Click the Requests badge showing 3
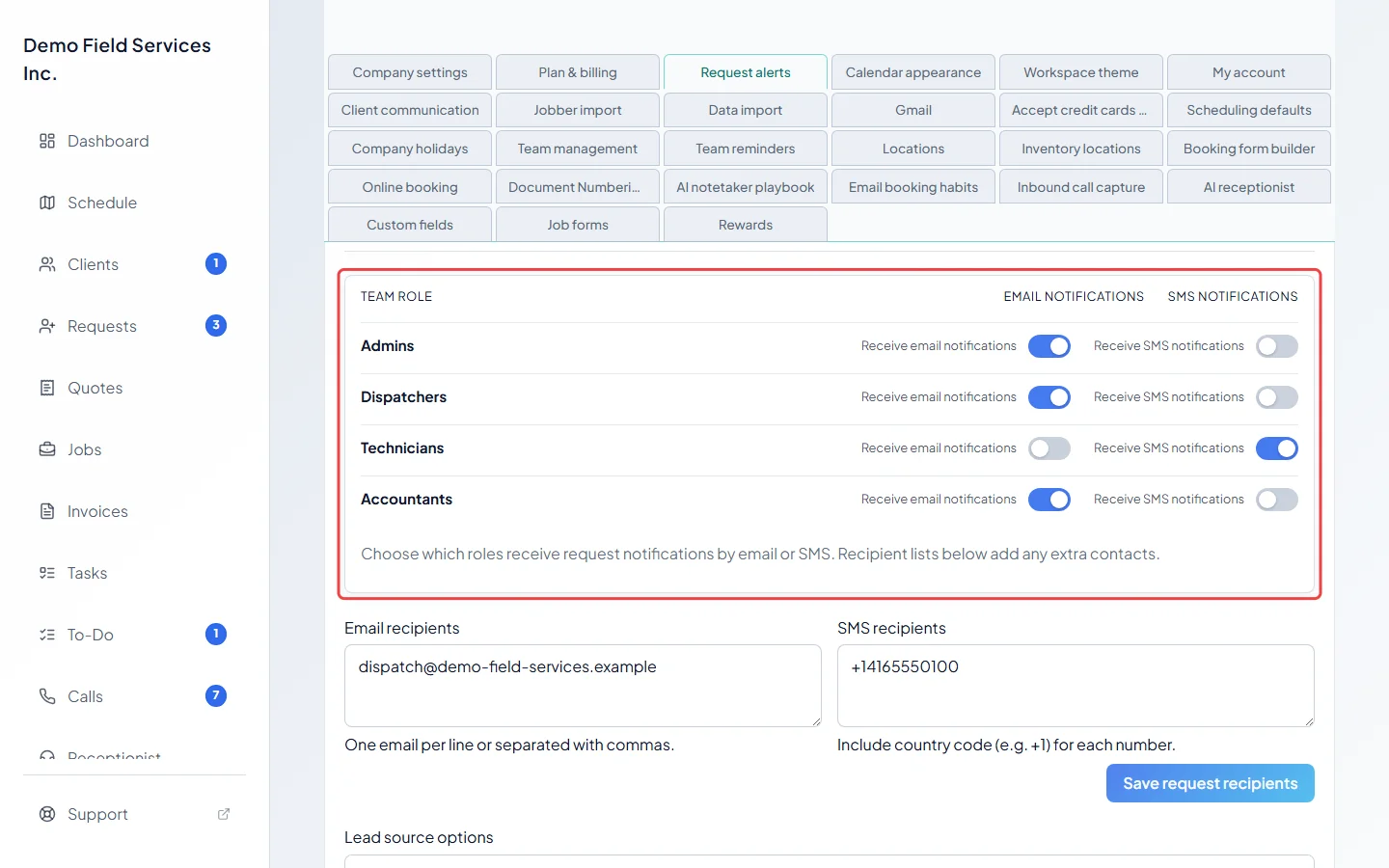This screenshot has width=1389, height=868. (216, 325)
